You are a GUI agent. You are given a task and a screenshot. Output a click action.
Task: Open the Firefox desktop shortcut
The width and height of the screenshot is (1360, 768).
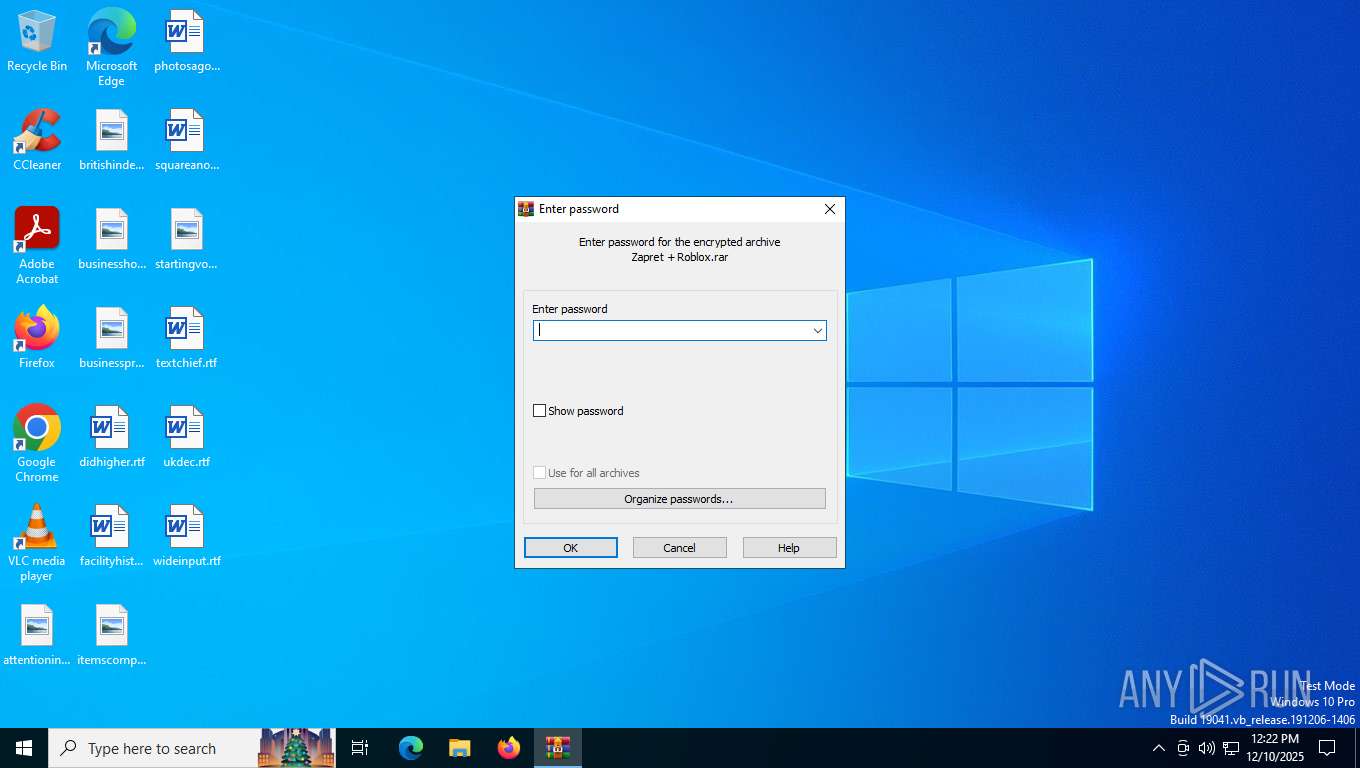[37, 338]
